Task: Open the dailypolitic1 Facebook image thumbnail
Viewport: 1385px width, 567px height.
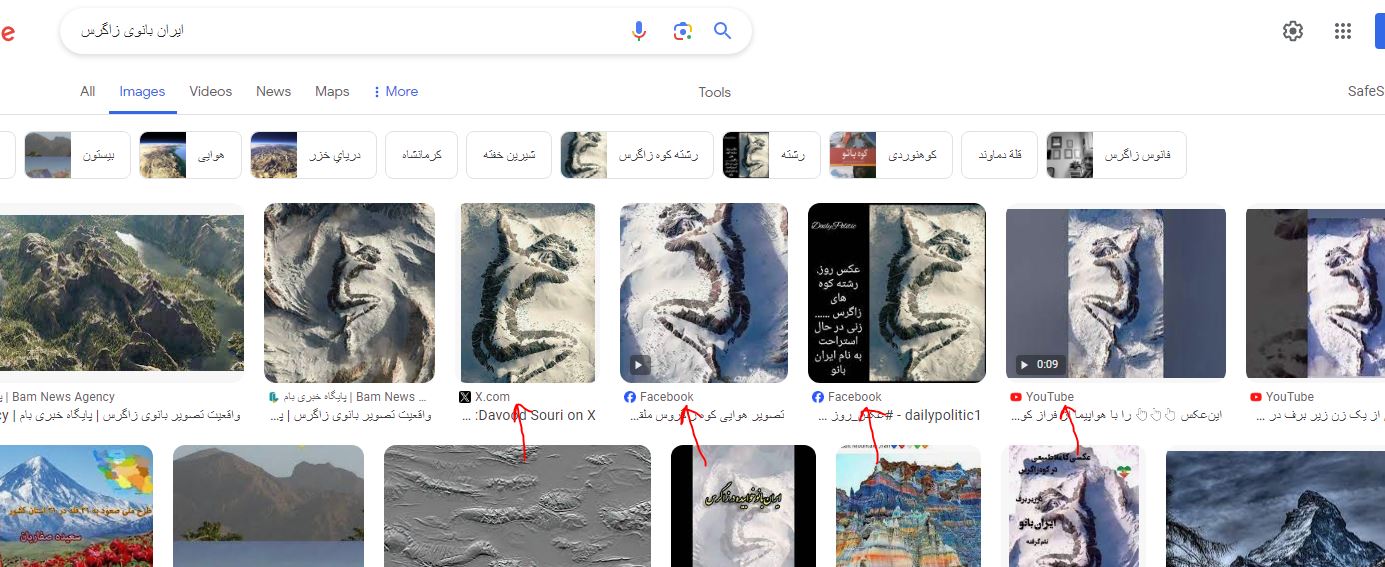Action: 896,292
